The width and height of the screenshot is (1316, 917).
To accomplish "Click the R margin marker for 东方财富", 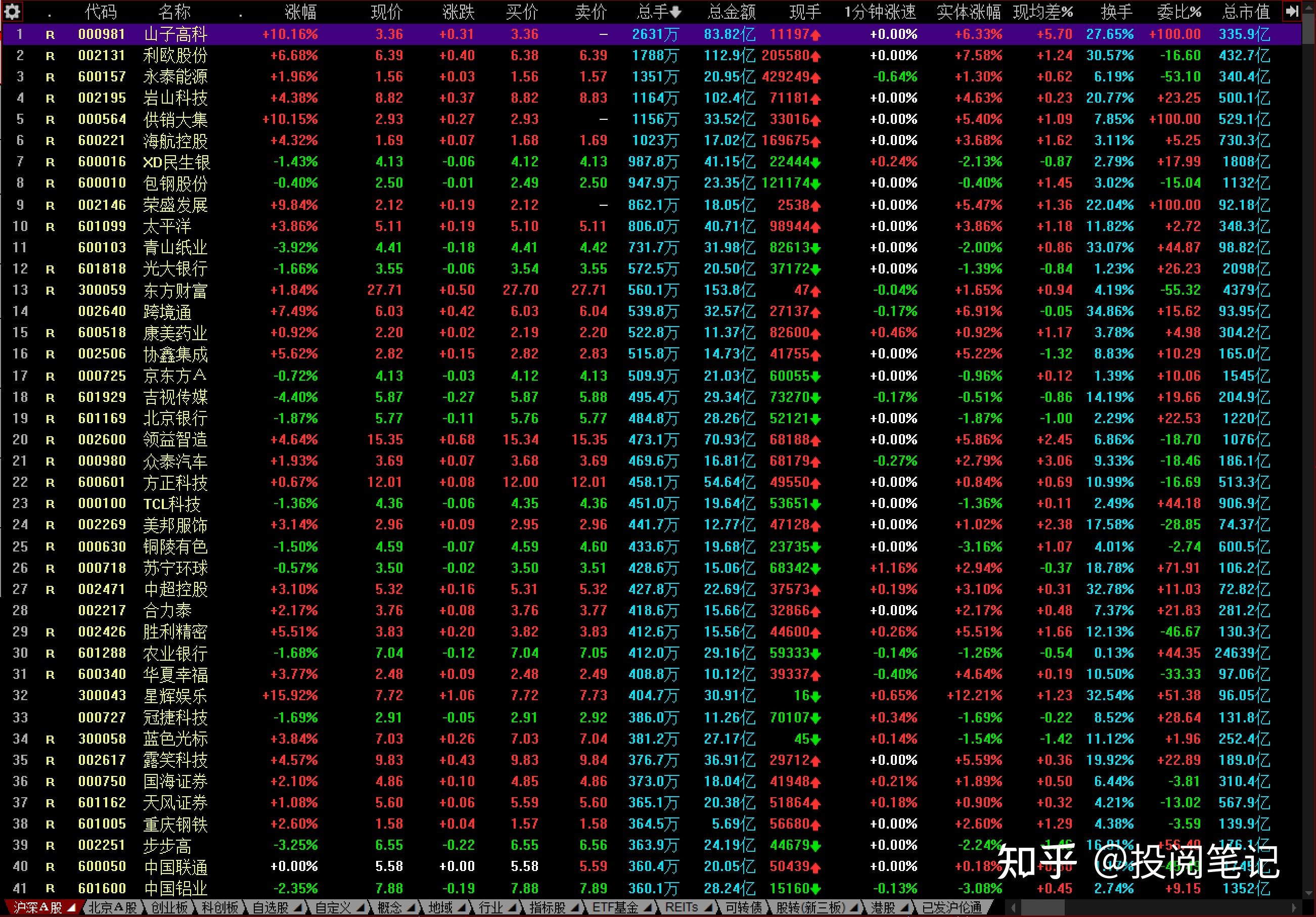I will (x=51, y=291).
